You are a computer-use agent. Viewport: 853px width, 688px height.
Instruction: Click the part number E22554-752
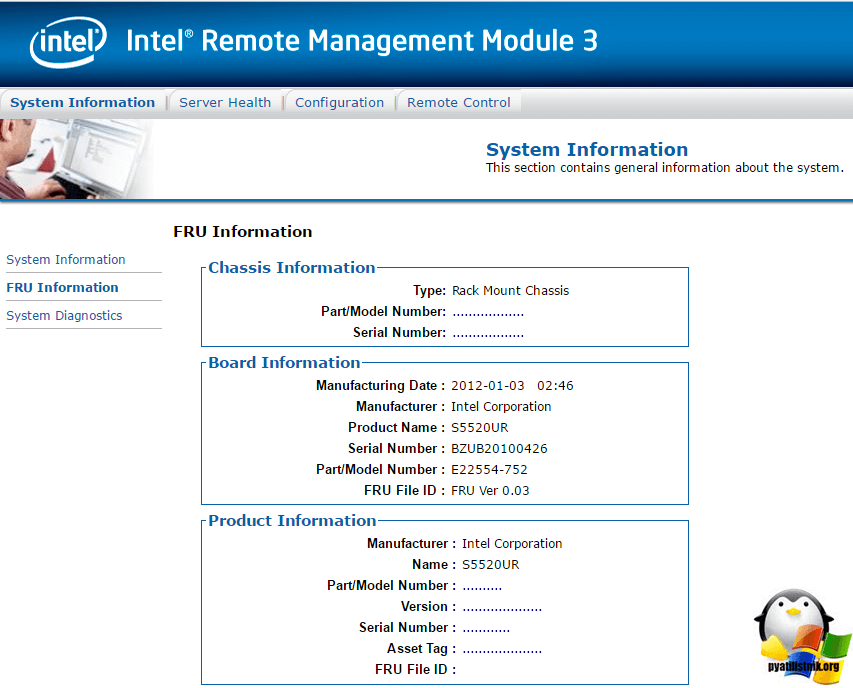pyautogui.click(x=489, y=469)
